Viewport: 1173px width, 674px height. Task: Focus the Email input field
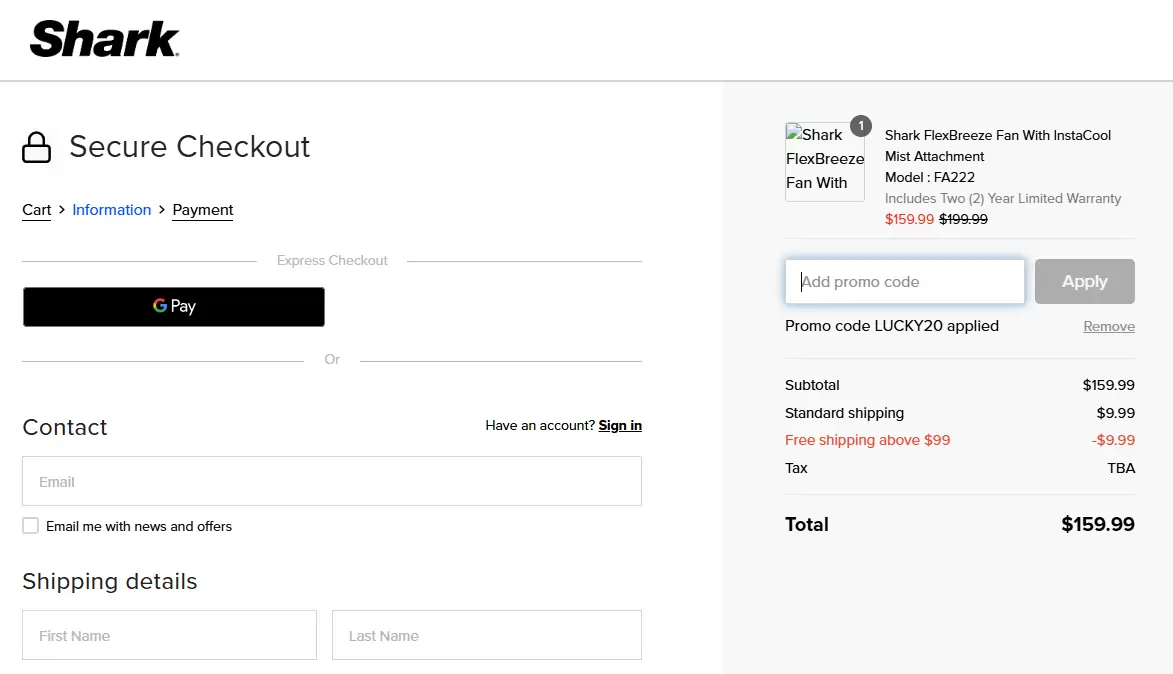click(332, 481)
